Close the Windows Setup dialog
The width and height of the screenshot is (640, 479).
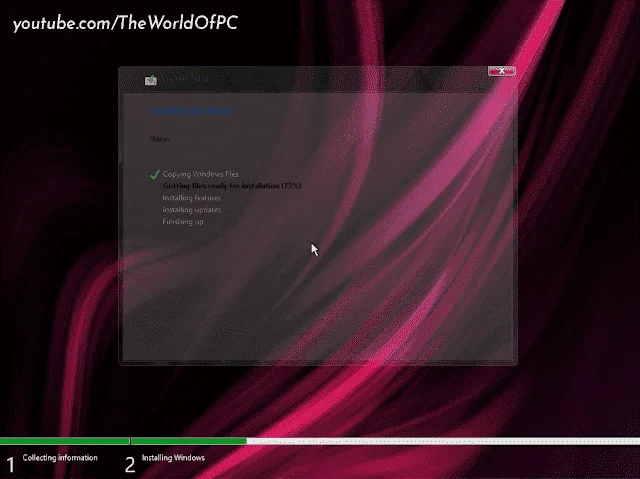pos(502,71)
